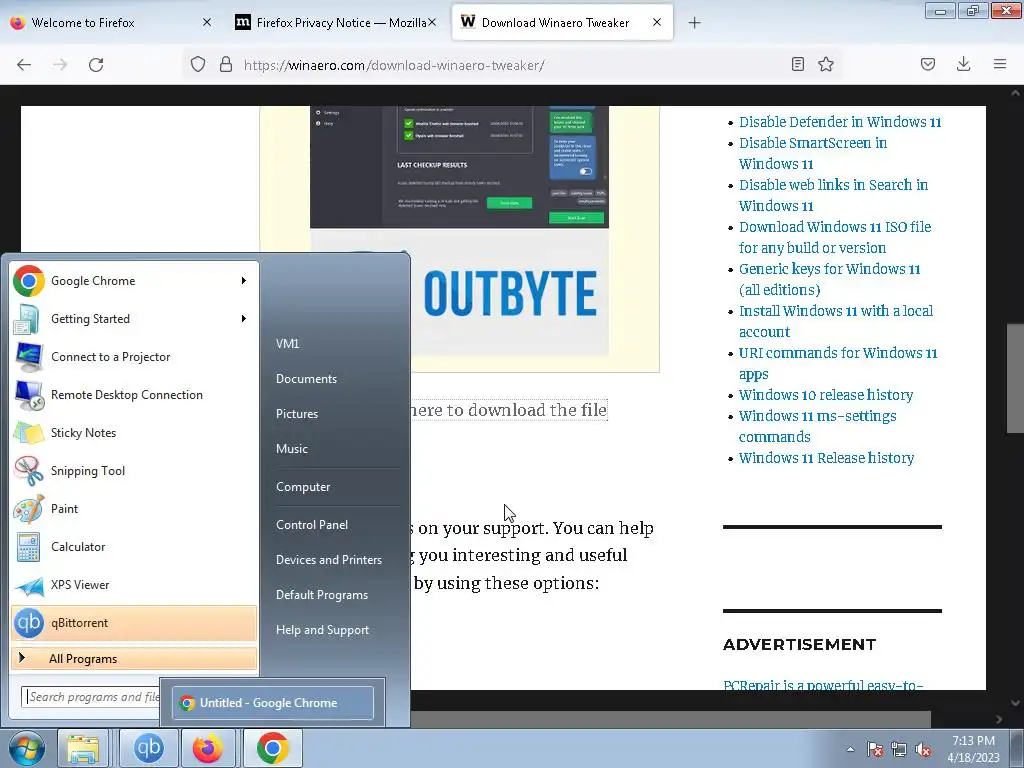The width and height of the screenshot is (1024, 768).
Task: Close the Download Winaero Tweaker tab
Action: (657, 22)
